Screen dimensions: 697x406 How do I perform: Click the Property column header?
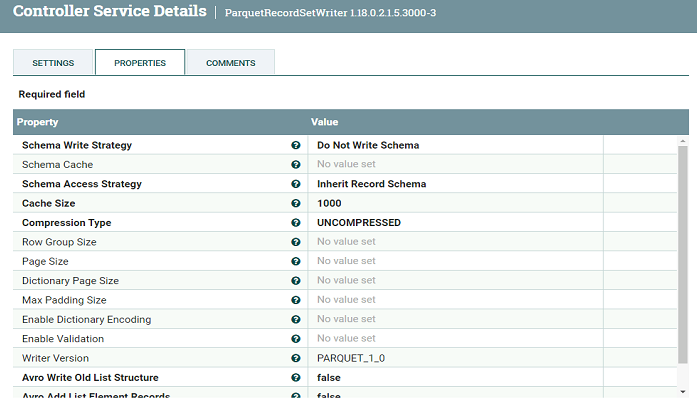[37, 122]
